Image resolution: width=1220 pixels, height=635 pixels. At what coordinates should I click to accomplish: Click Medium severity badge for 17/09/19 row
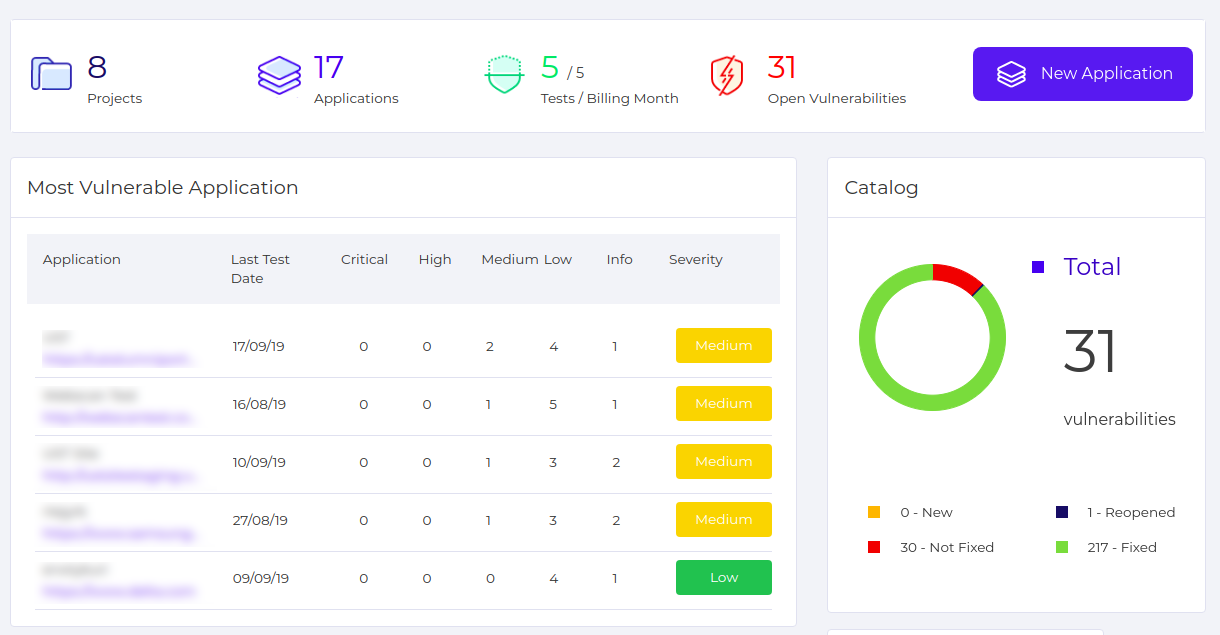click(x=723, y=346)
